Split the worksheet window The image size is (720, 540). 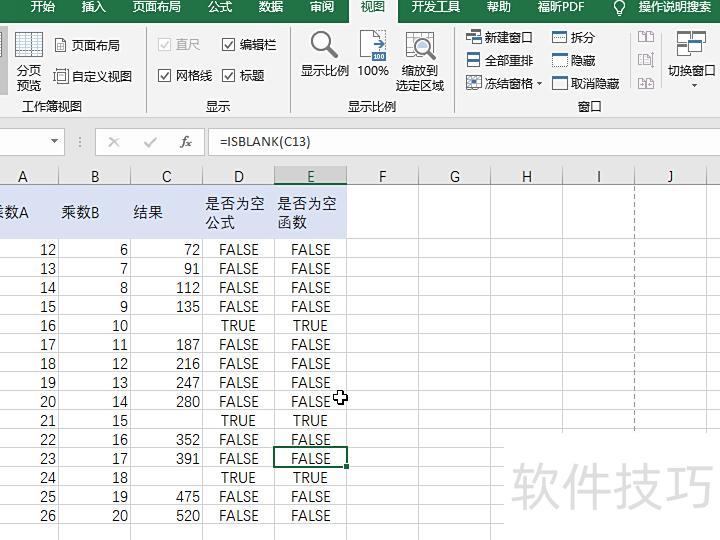tap(573, 37)
